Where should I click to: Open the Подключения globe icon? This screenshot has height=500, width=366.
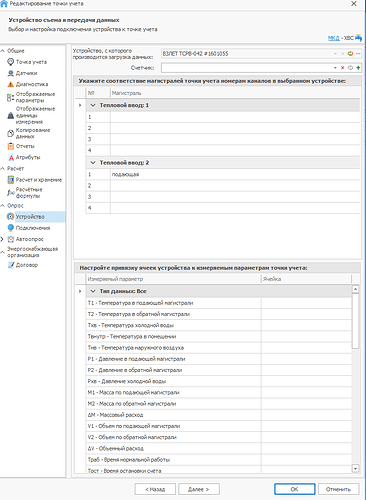click(x=11, y=228)
